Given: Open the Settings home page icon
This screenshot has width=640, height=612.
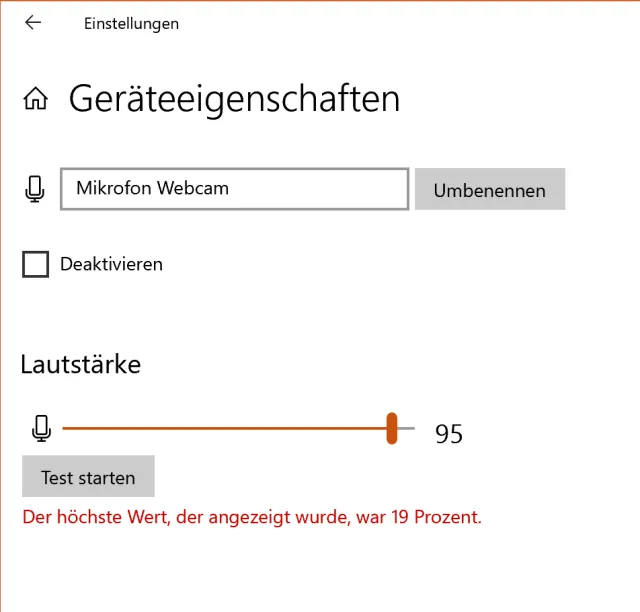Looking at the screenshot, I should [35, 100].
